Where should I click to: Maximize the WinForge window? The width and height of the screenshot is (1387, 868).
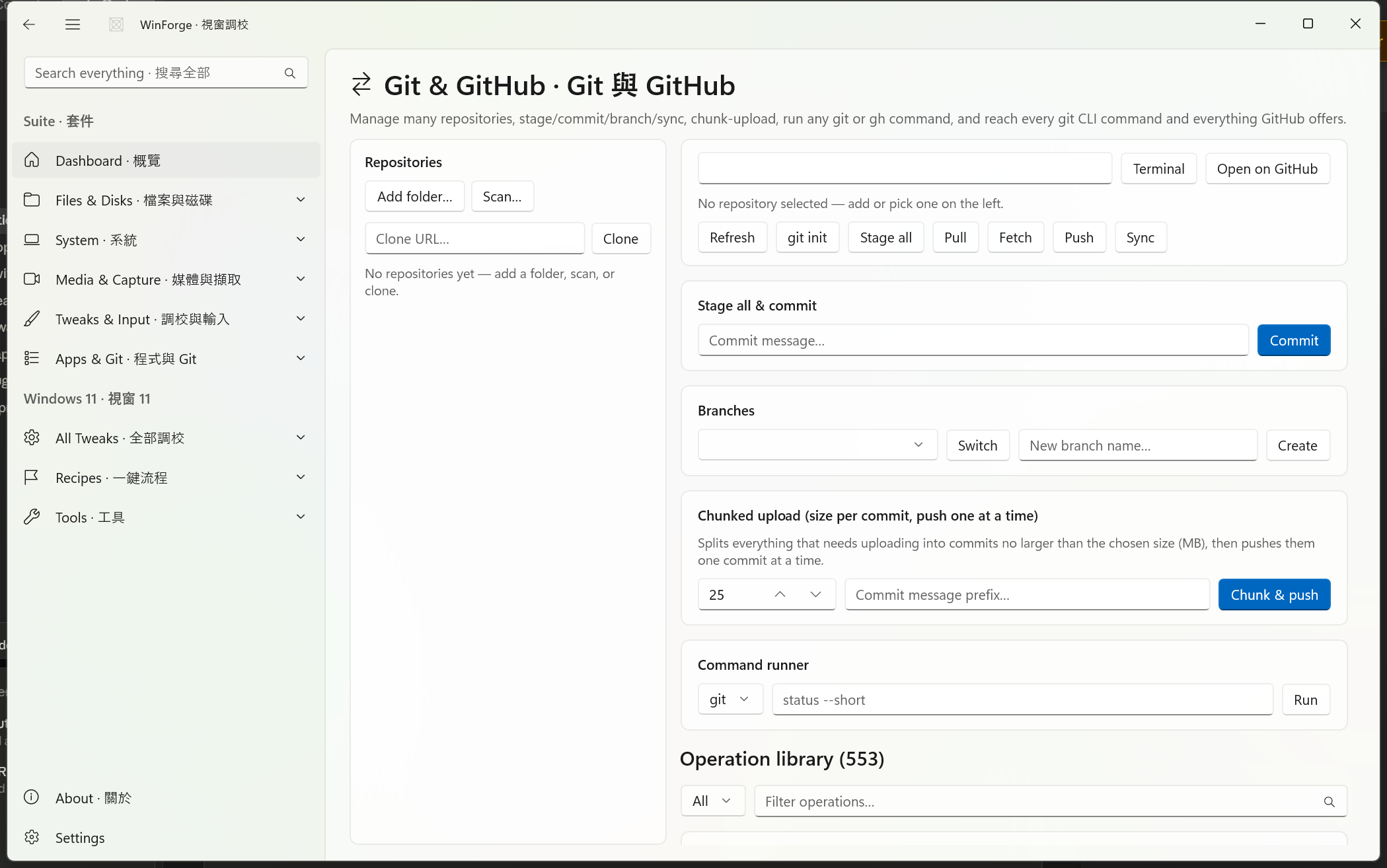(x=1308, y=24)
